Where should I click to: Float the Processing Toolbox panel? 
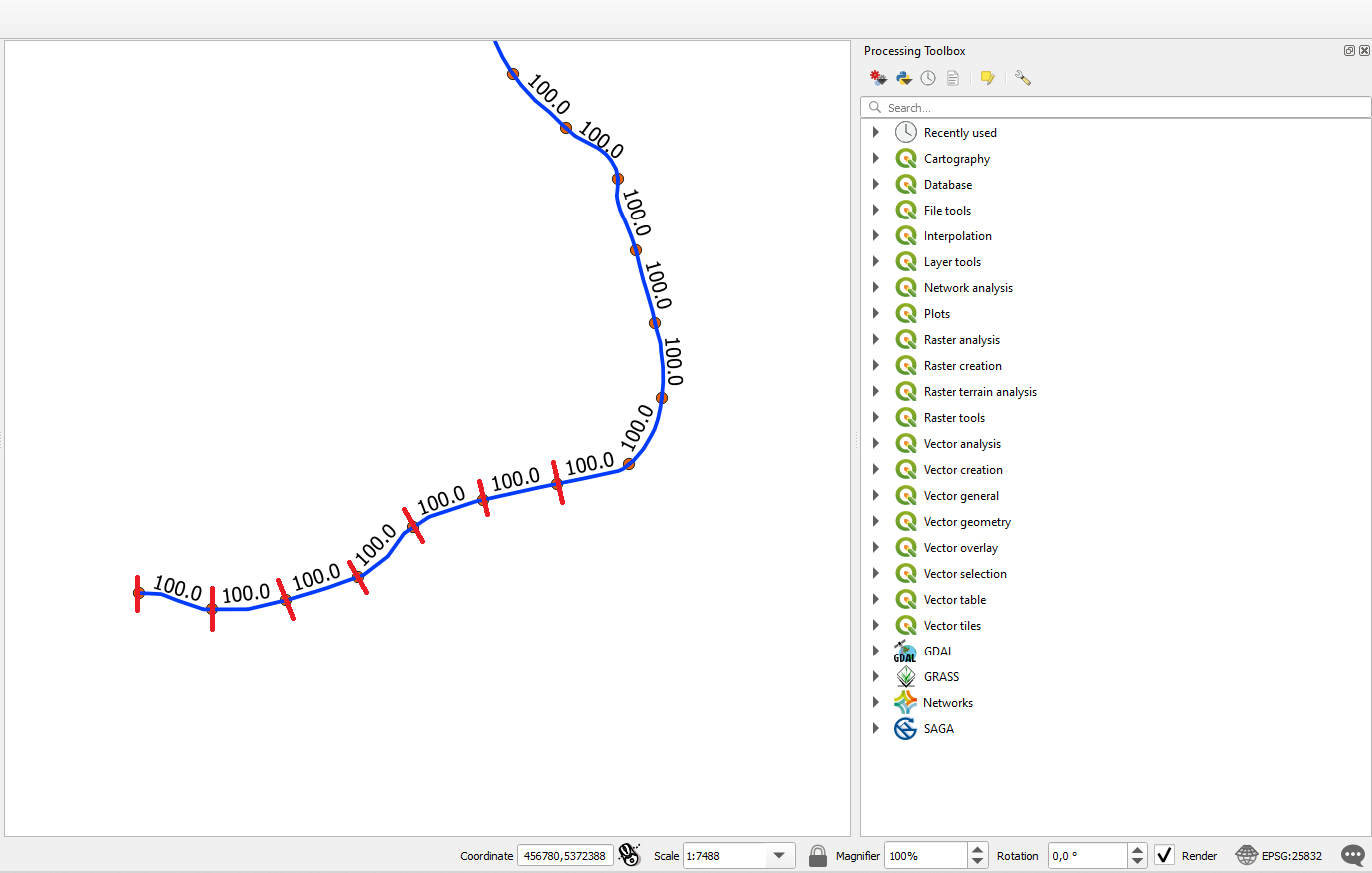(1349, 51)
